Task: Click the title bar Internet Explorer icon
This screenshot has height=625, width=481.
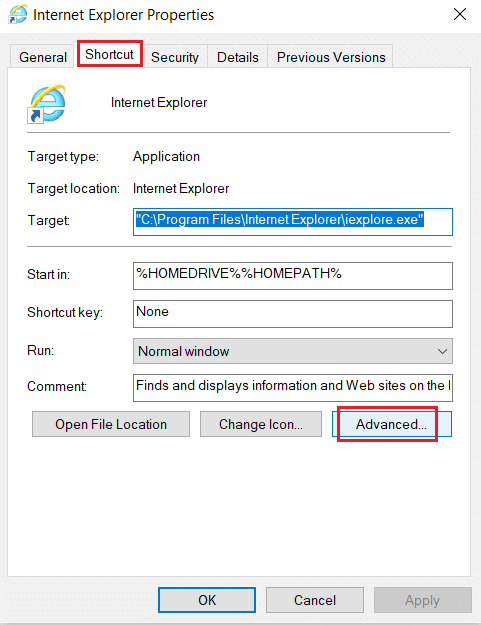Action: pos(18,14)
